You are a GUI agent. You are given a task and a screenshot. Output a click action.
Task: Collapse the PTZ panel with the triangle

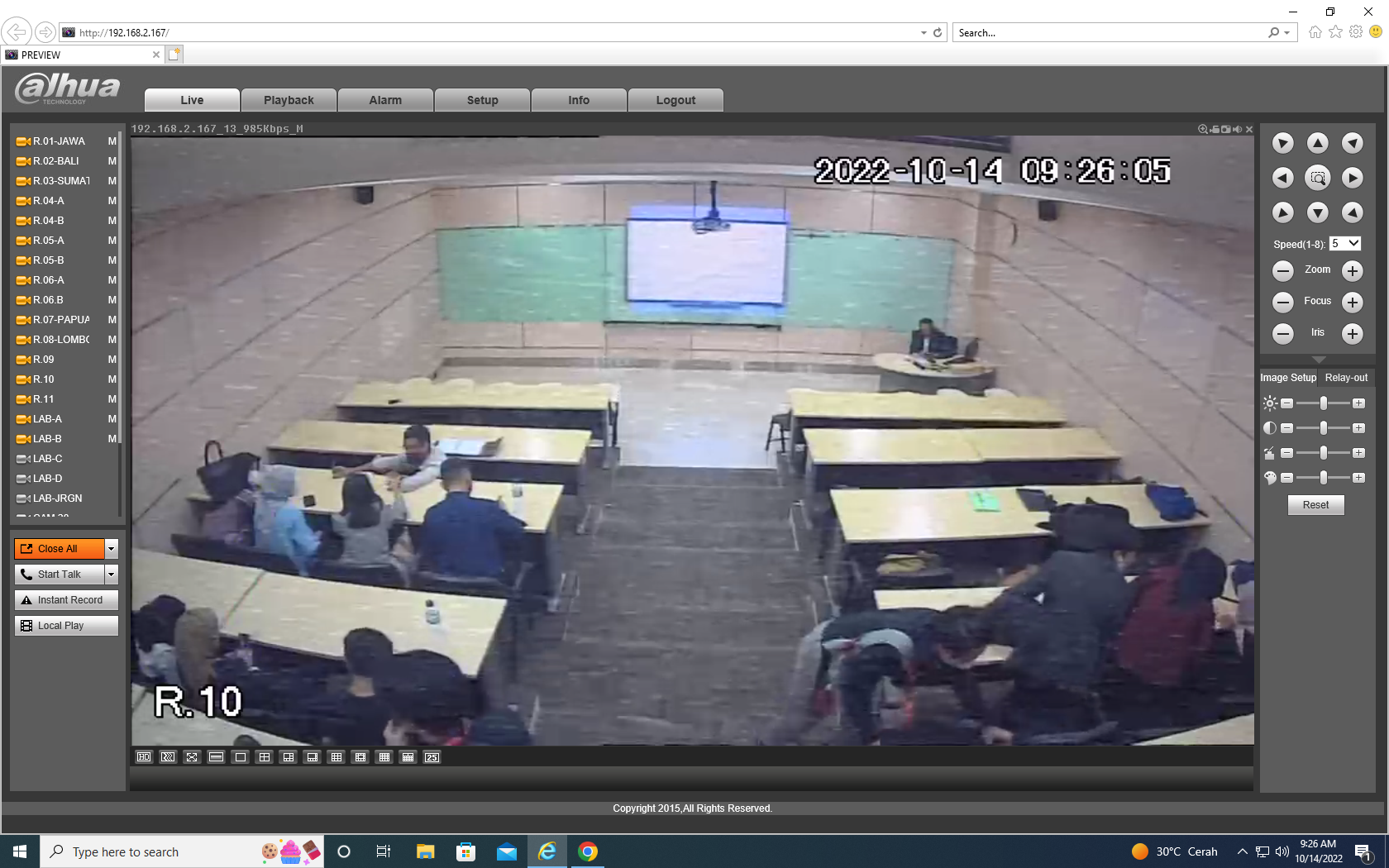tap(1319, 360)
